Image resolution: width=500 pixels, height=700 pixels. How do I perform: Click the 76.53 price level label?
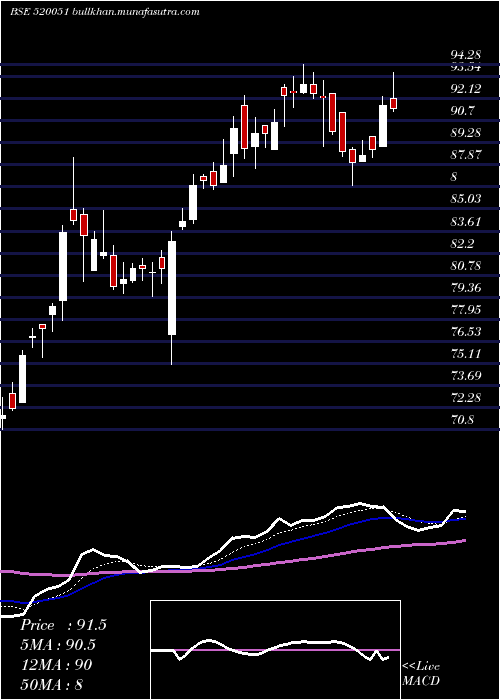click(x=466, y=332)
